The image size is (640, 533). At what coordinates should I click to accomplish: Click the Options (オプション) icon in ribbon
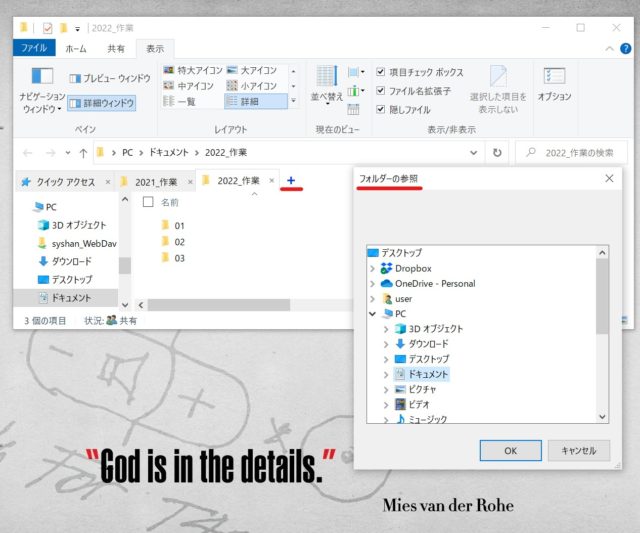click(x=554, y=78)
